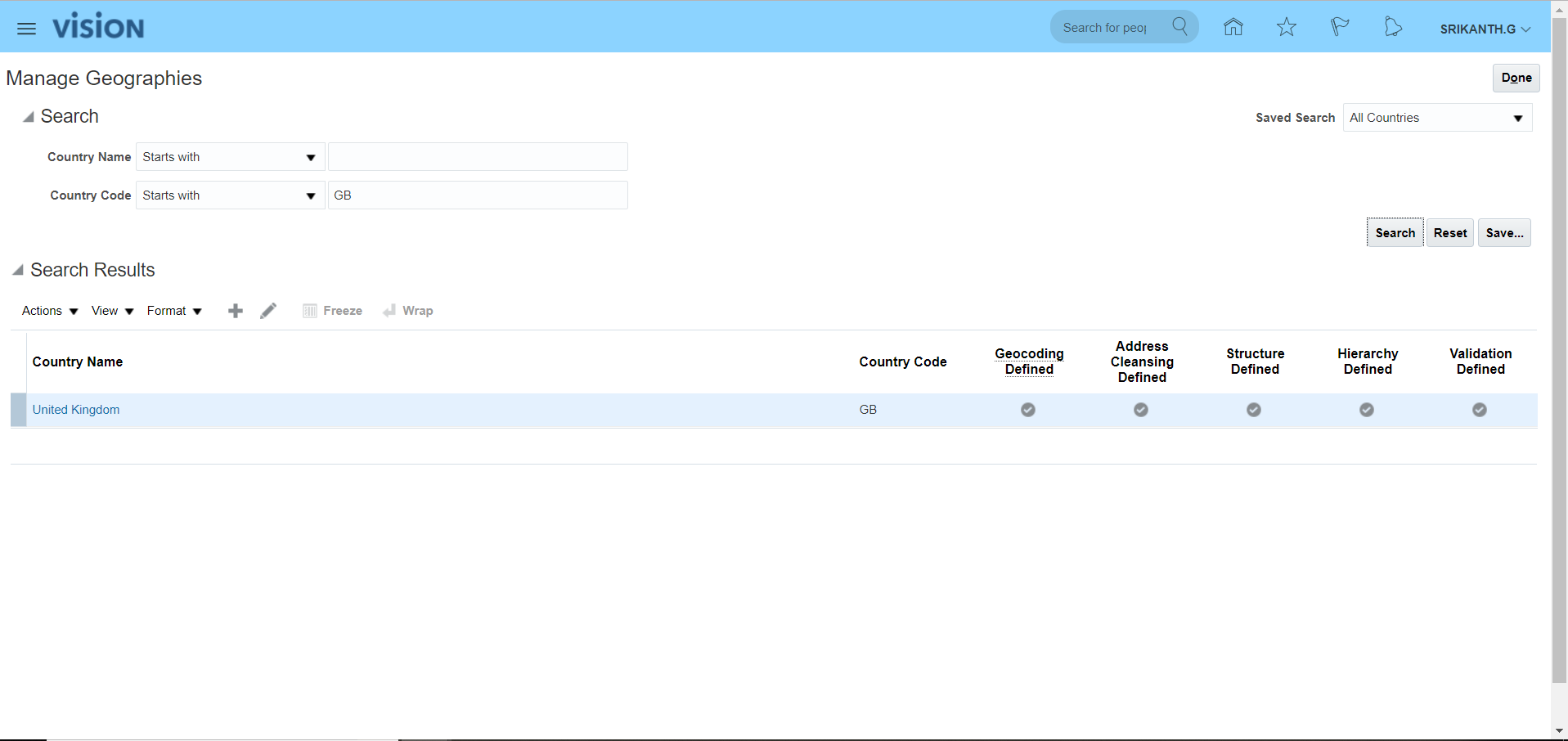The width and height of the screenshot is (1568, 741).
Task: Open Saved Search All Countries dropdown
Action: (1437, 118)
